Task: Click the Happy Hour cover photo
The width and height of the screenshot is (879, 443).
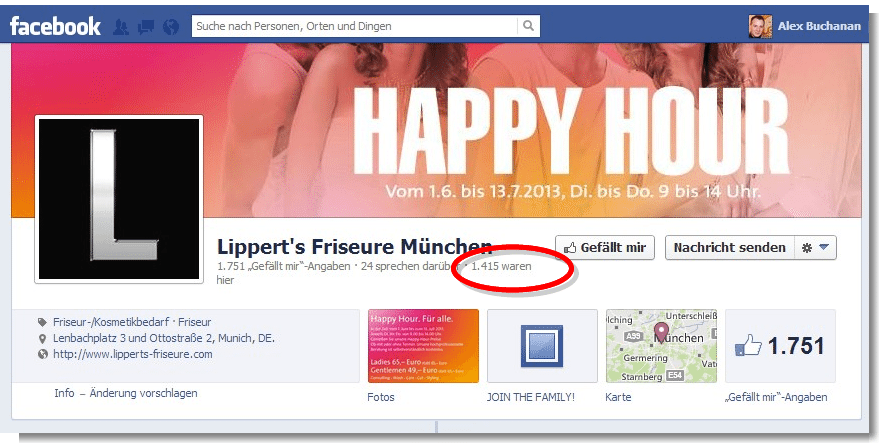Action: (x=436, y=130)
